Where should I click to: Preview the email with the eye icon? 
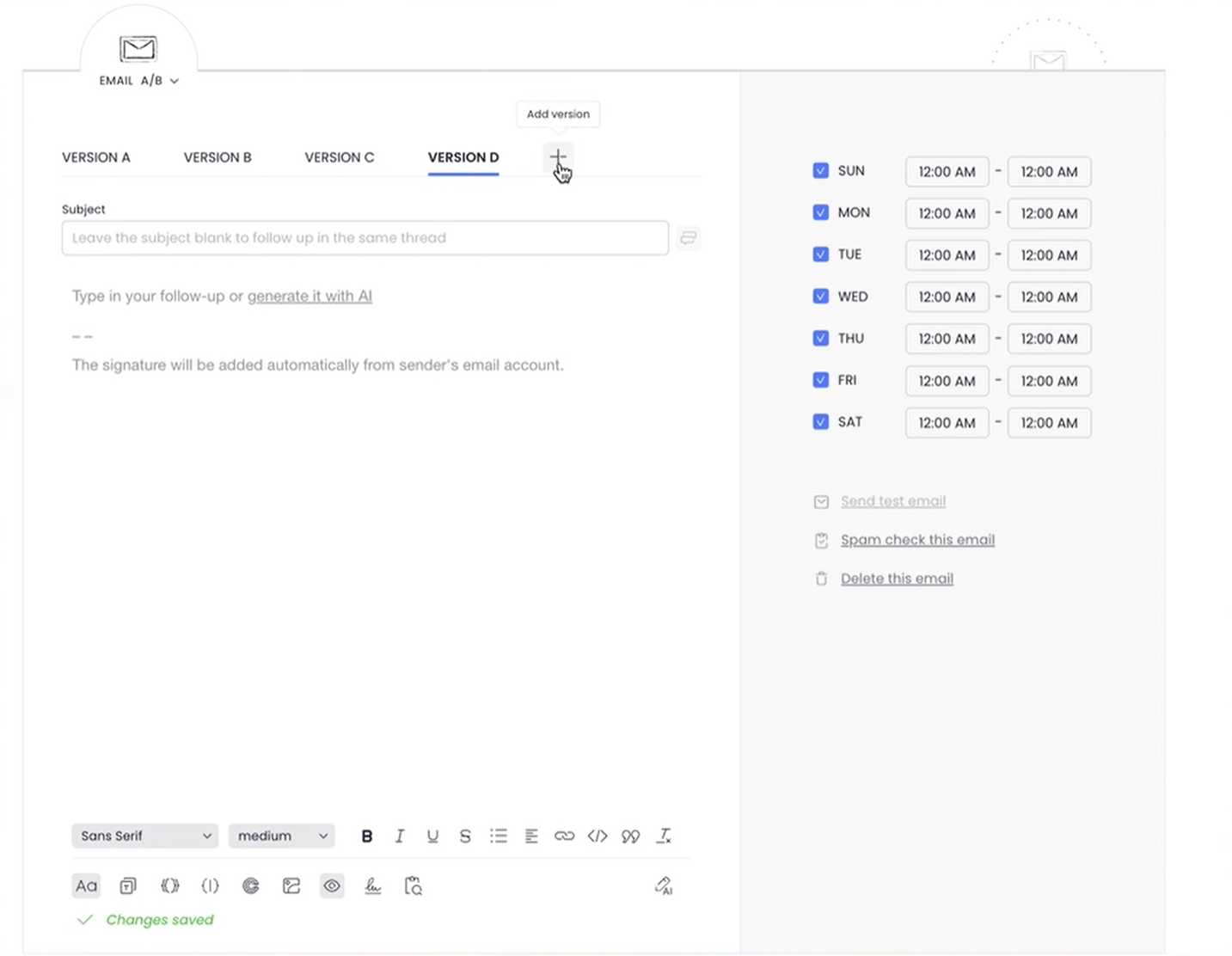(x=332, y=886)
